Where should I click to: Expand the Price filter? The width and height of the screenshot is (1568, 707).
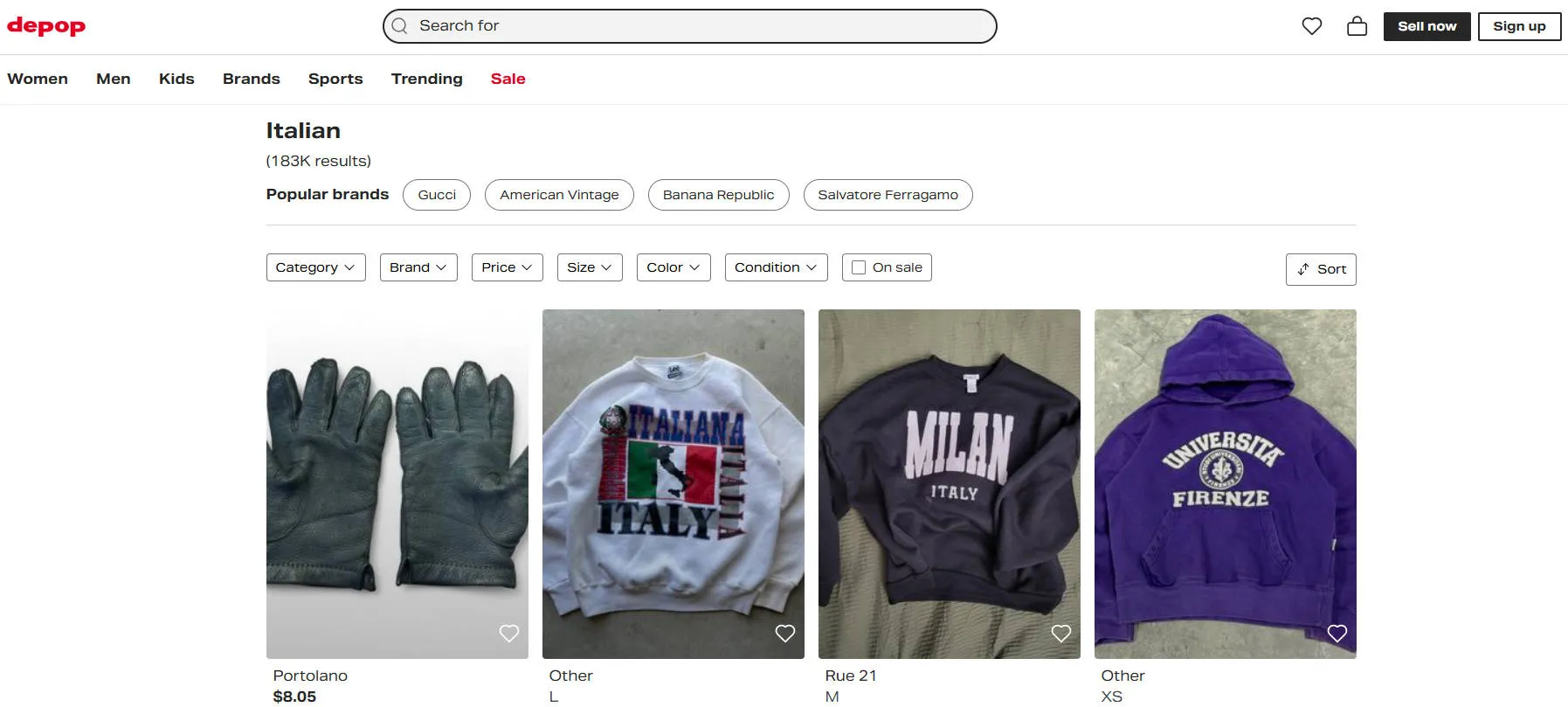point(507,267)
